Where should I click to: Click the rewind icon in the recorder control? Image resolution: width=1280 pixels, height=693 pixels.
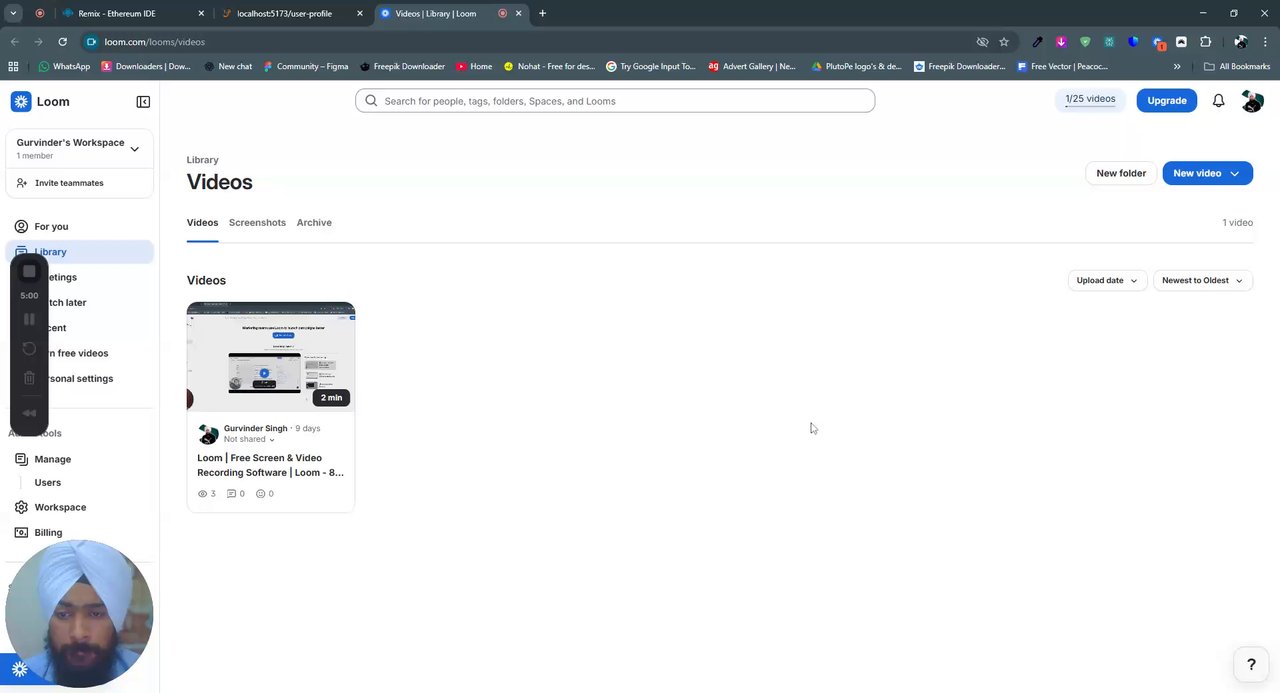(x=29, y=413)
